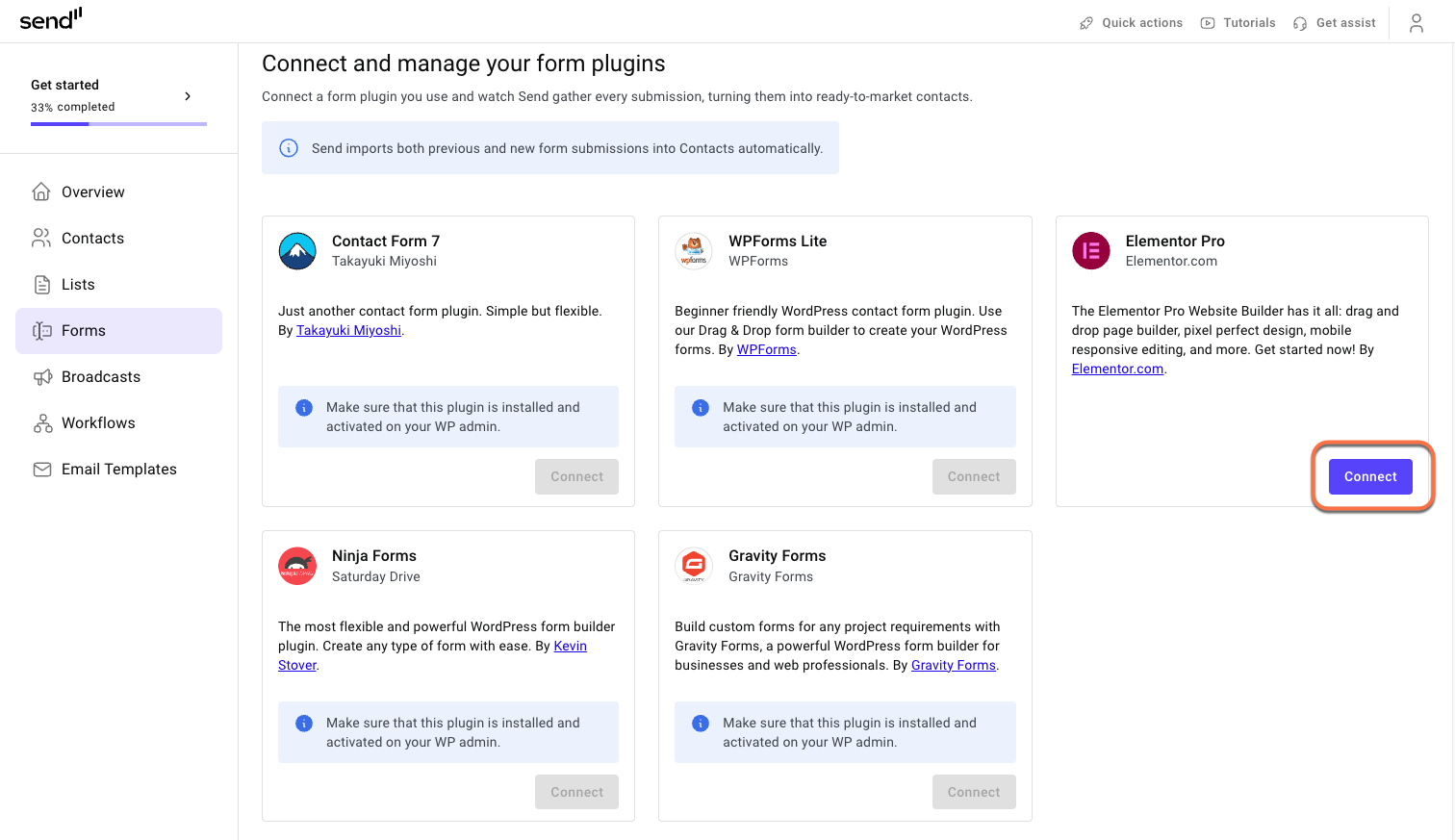Click the 'WPForms Lite' card title
This screenshot has height=840, width=1455.
(x=778, y=241)
